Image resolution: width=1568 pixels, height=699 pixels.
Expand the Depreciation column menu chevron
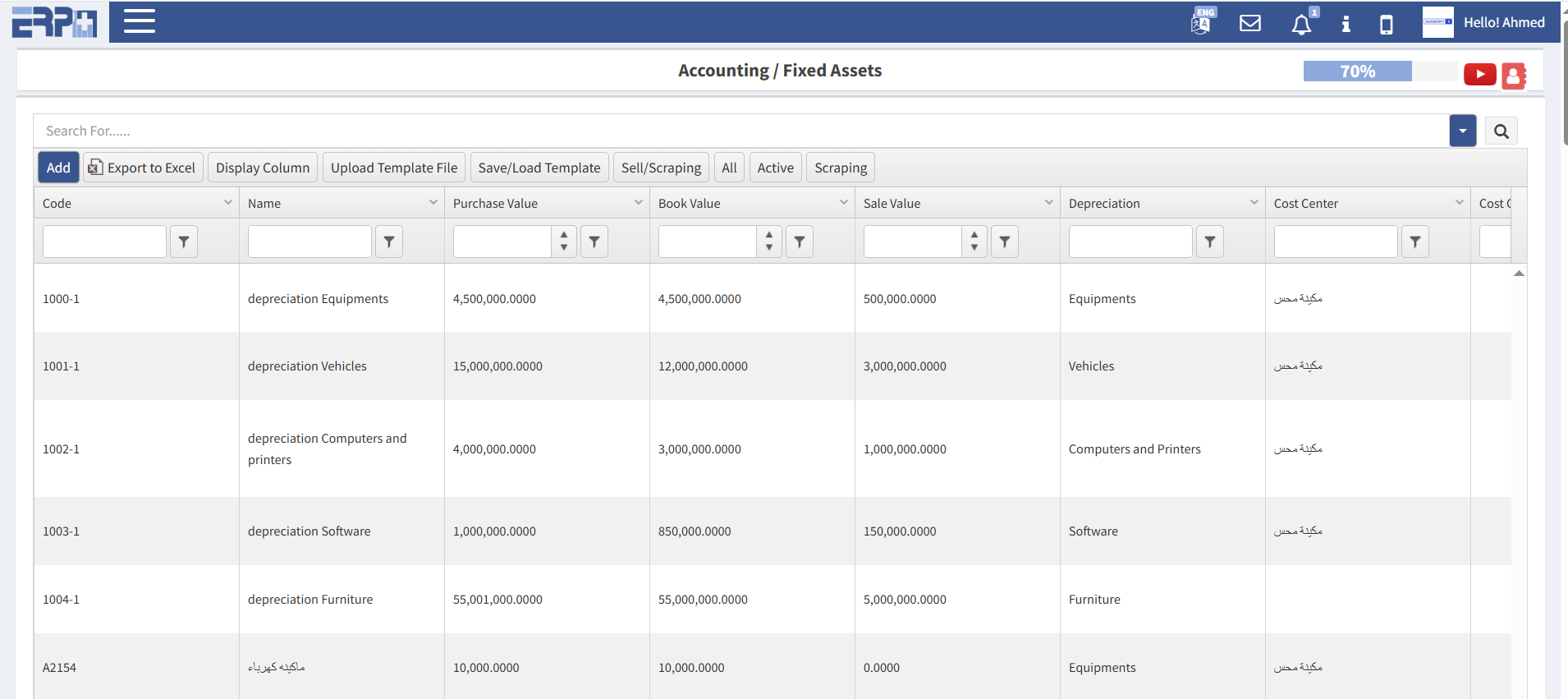pos(1254,203)
